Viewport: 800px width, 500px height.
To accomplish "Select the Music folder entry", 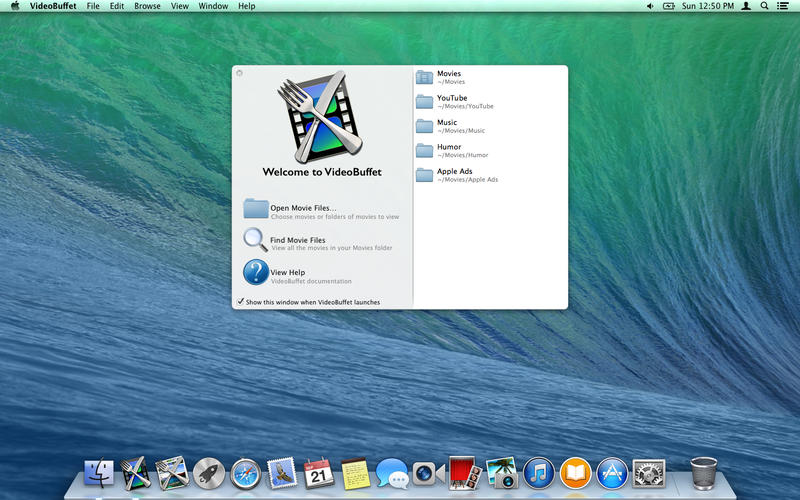I will click(x=490, y=126).
